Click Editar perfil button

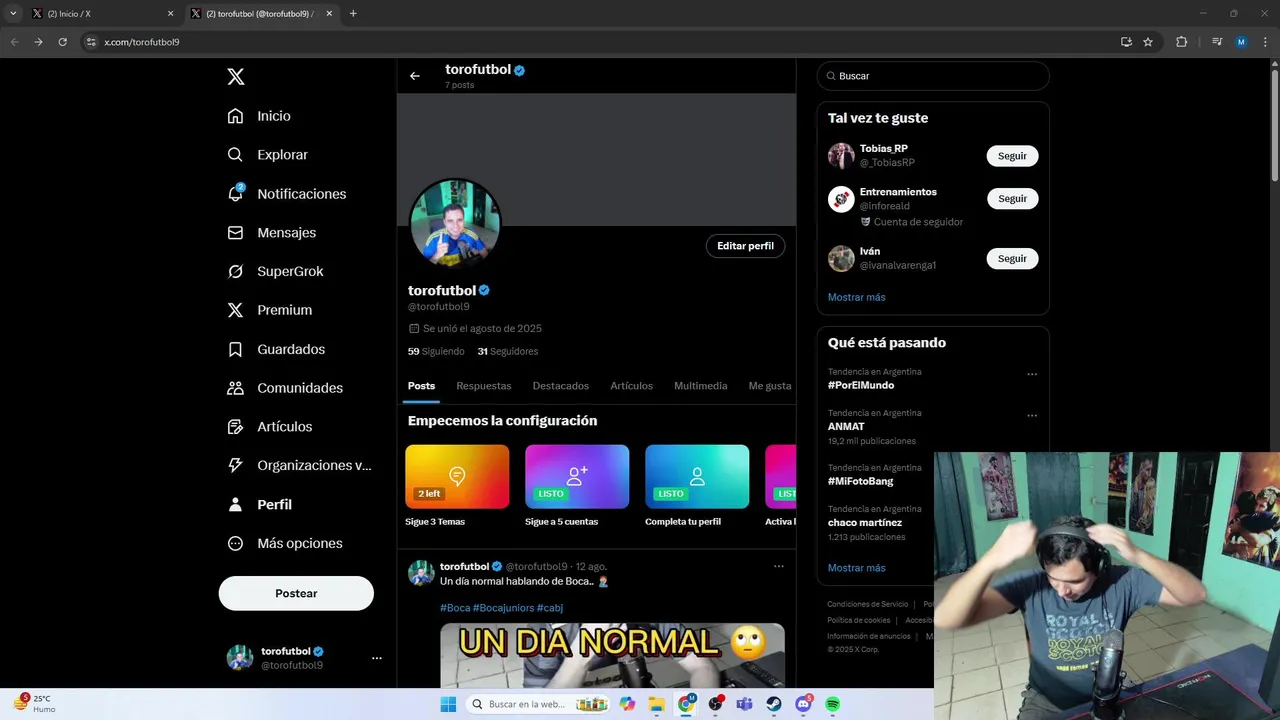tap(746, 246)
